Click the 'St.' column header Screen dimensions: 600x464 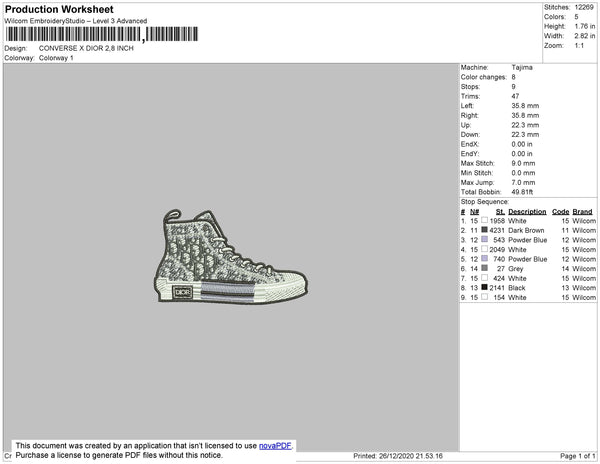point(500,212)
